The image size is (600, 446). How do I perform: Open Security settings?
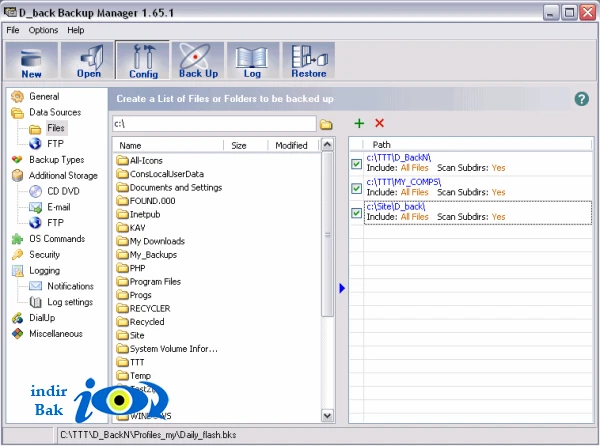(44, 254)
